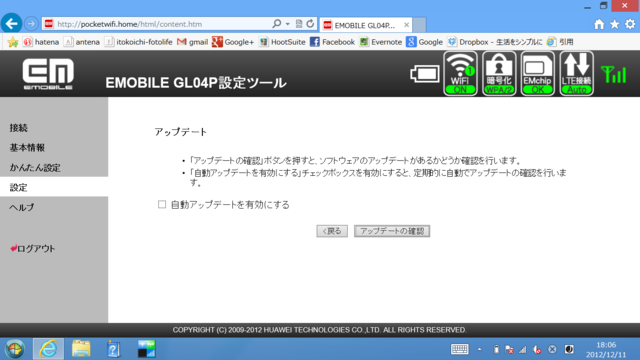Open the Start orb button

[15, 349]
